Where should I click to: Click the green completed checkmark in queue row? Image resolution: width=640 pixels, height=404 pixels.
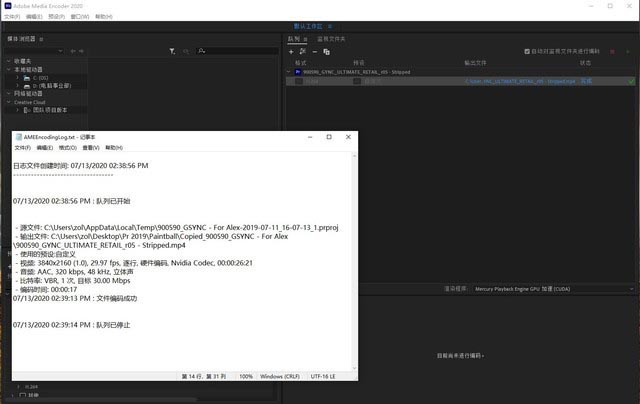click(631, 81)
